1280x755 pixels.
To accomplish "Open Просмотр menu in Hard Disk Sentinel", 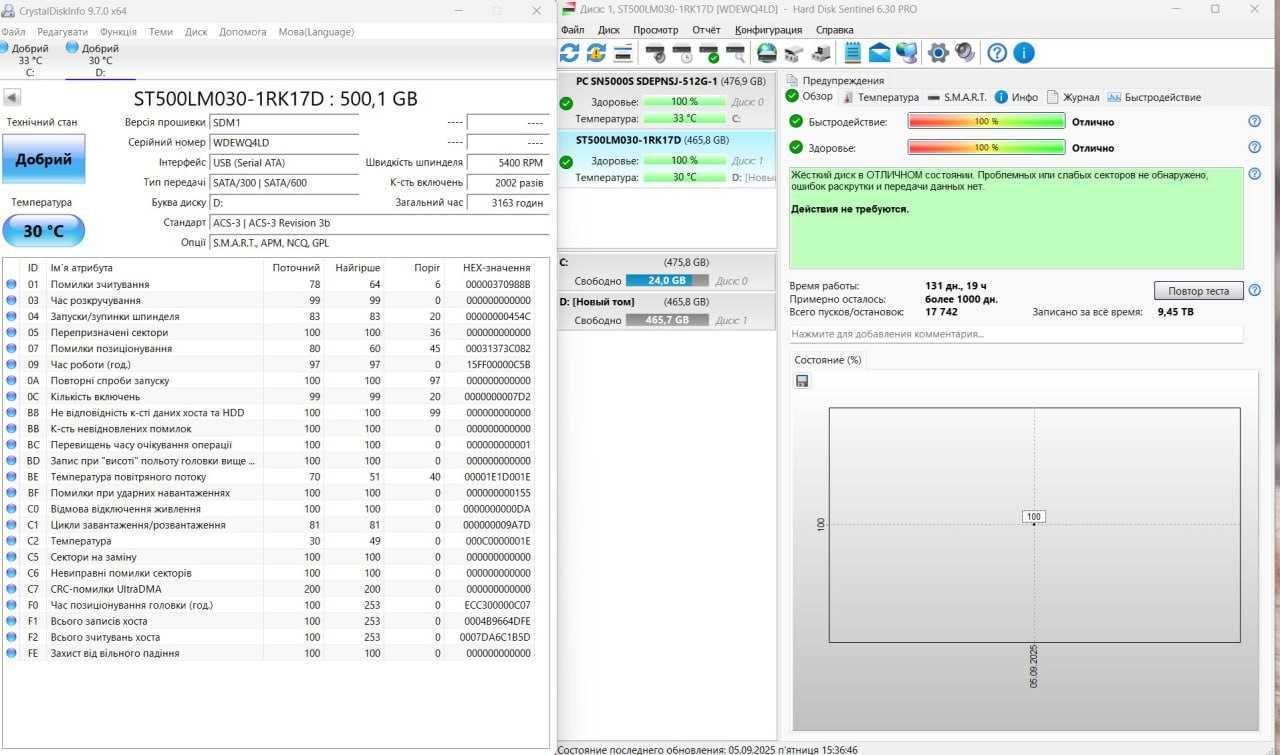I will (656, 30).
